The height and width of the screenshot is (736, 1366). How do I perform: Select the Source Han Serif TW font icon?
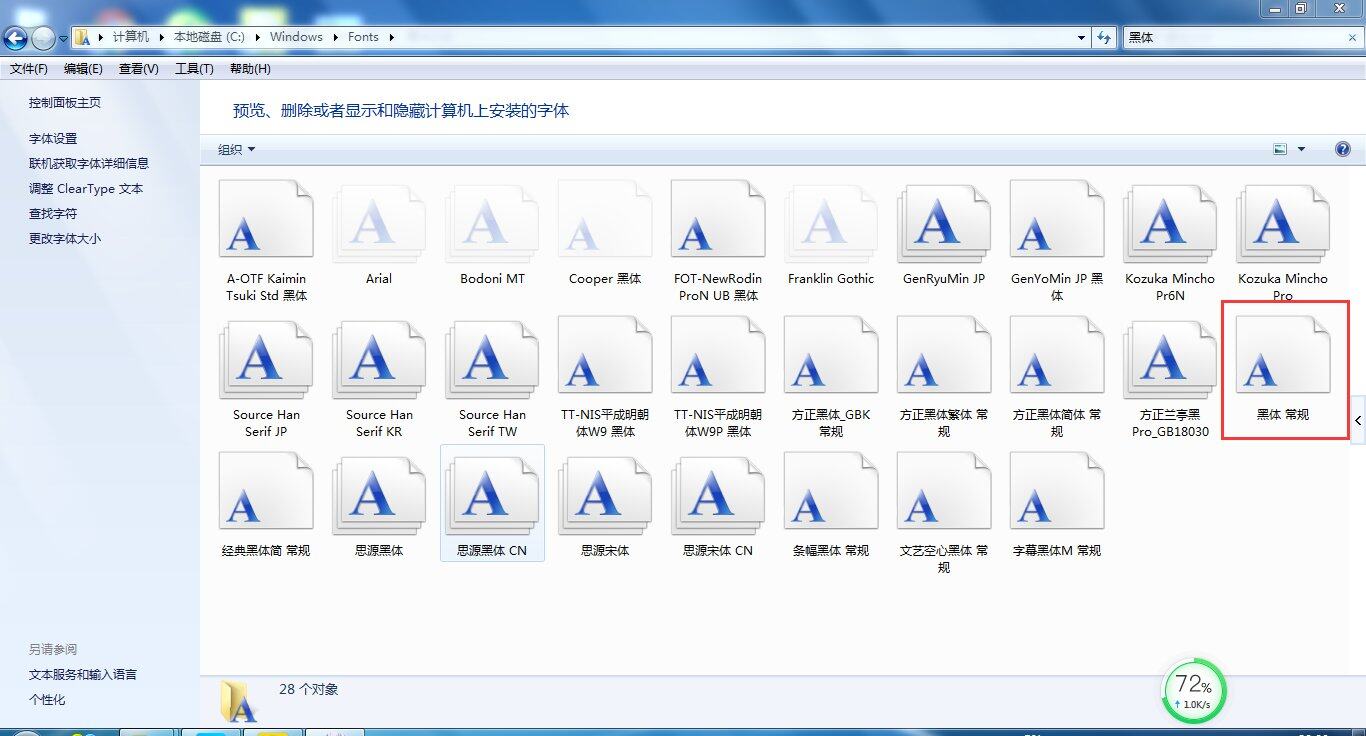click(x=492, y=357)
